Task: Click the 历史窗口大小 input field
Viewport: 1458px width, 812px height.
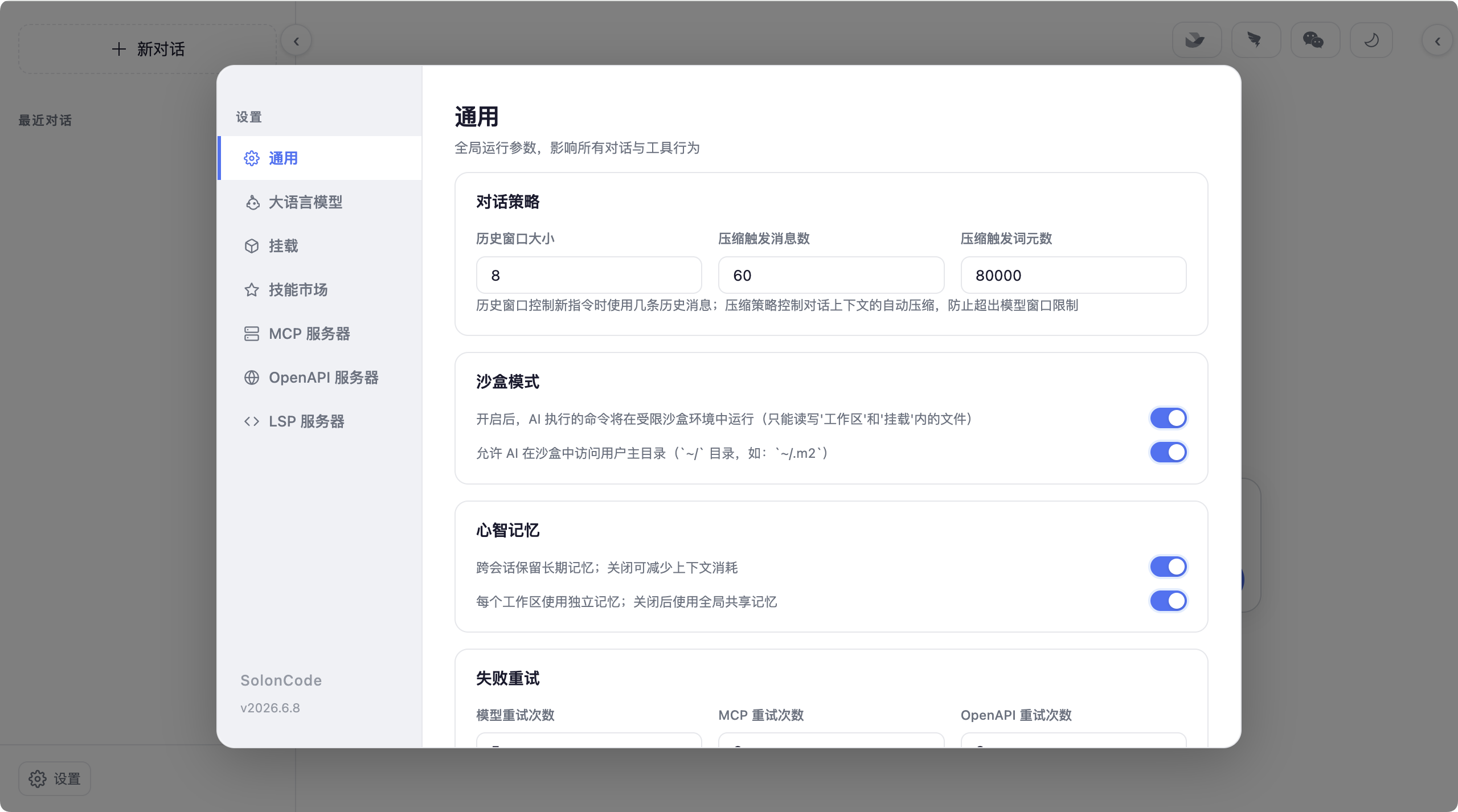Action: click(x=589, y=275)
